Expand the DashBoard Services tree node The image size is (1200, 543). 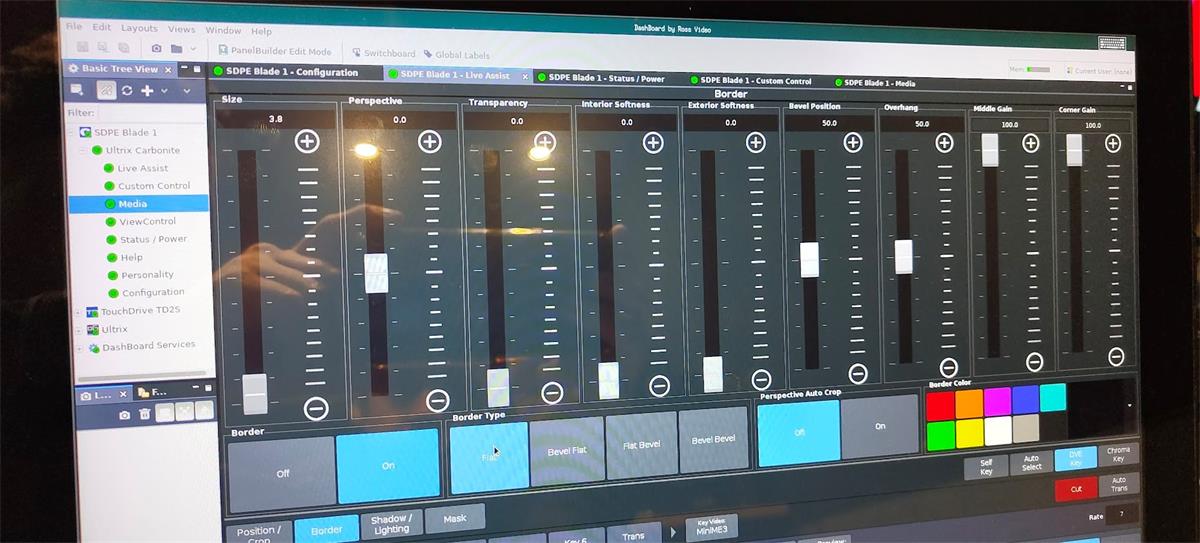click(x=79, y=348)
